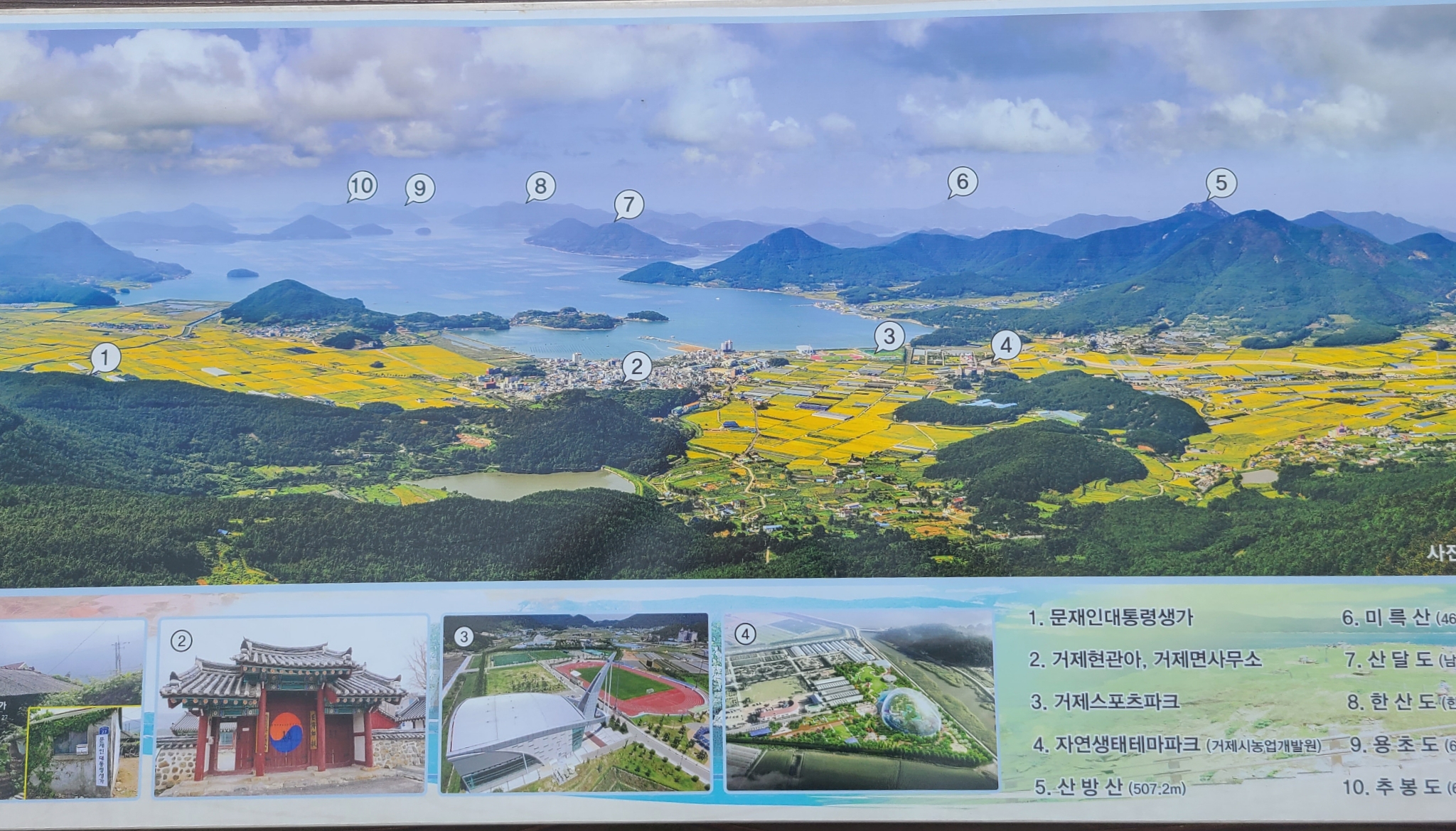Open the sports park stadium thumbnail
This screenshot has height=831, width=1456.
pyautogui.click(x=575, y=703)
